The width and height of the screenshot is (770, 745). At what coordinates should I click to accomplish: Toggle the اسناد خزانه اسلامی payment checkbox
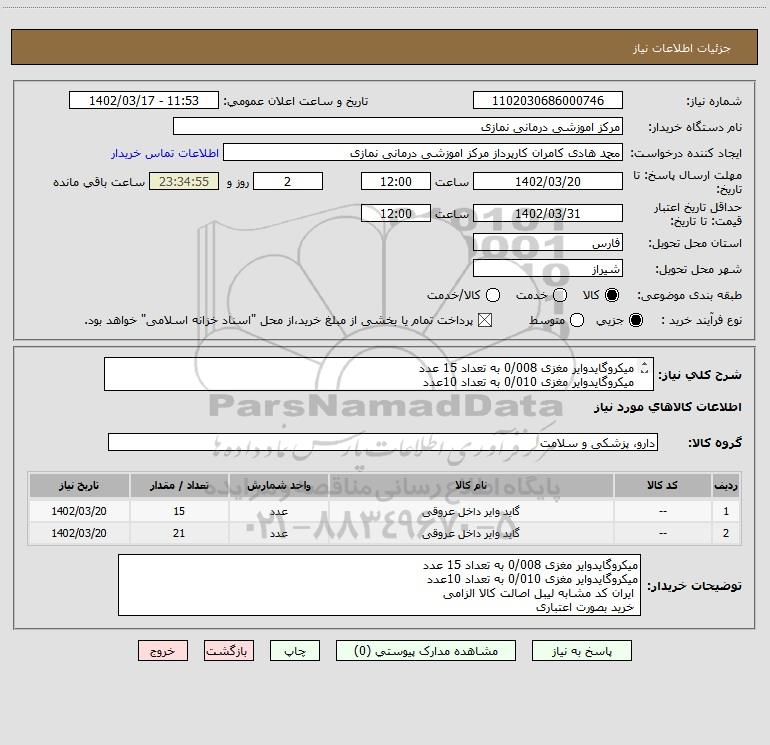485,320
